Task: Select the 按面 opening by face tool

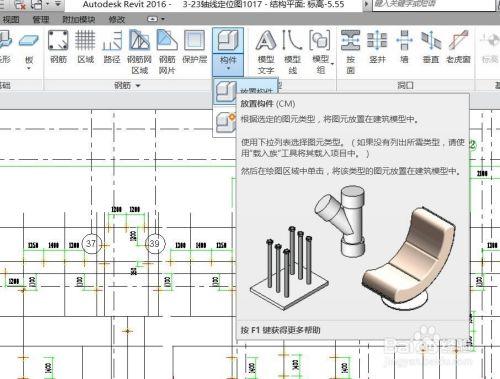Action: [350, 52]
